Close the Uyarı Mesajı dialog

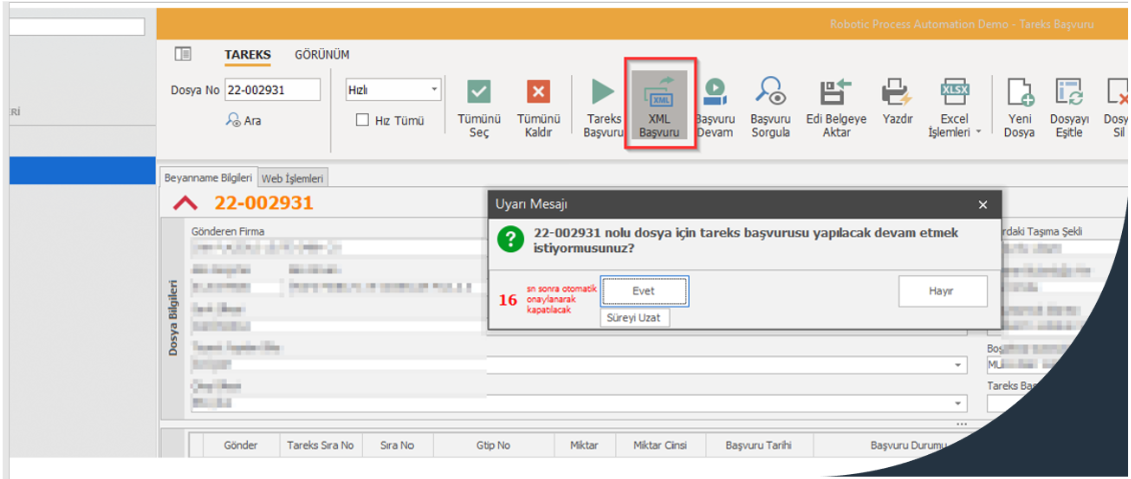click(x=982, y=205)
